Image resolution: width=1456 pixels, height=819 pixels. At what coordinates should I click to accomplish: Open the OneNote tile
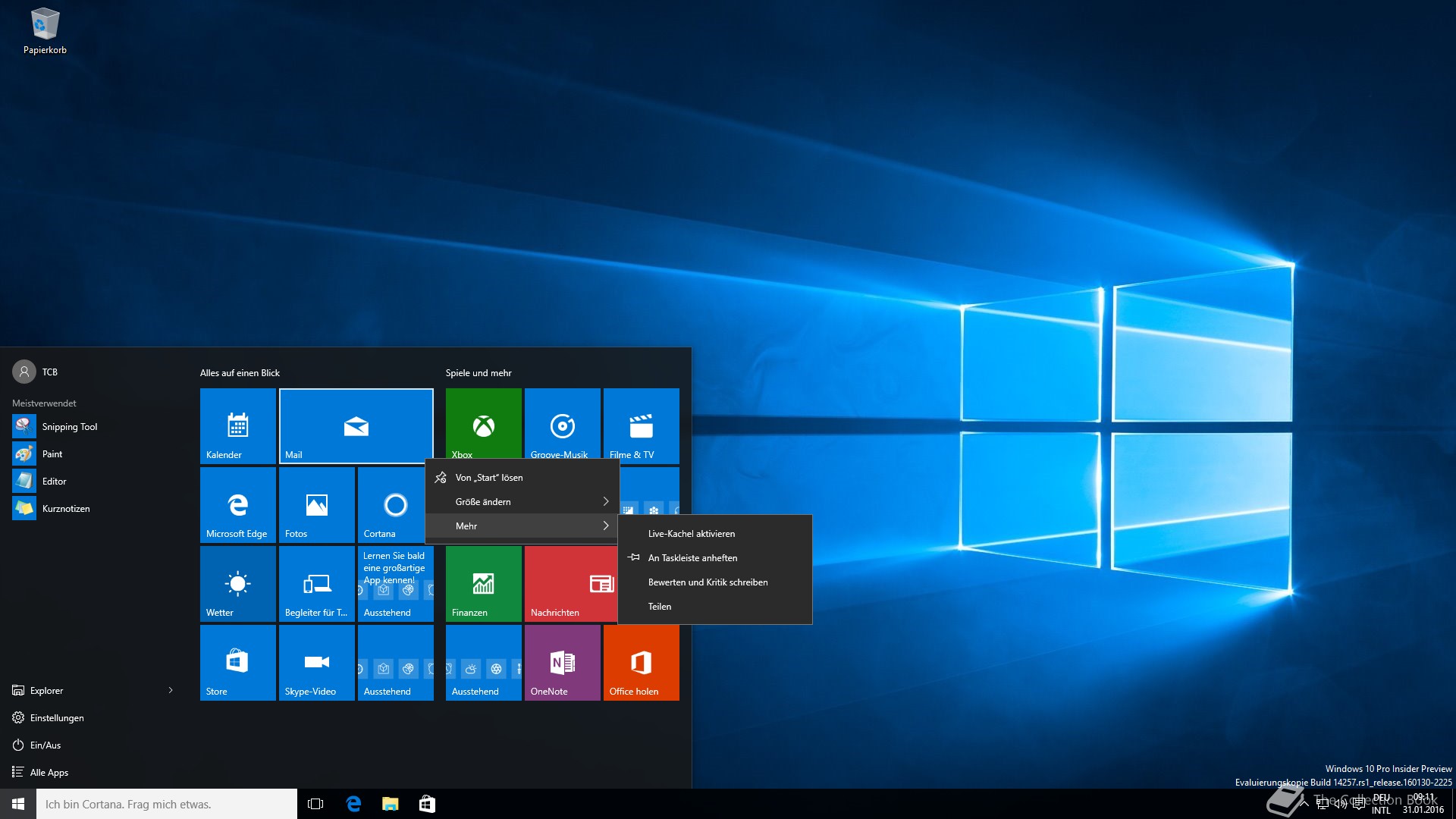coord(562,662)
